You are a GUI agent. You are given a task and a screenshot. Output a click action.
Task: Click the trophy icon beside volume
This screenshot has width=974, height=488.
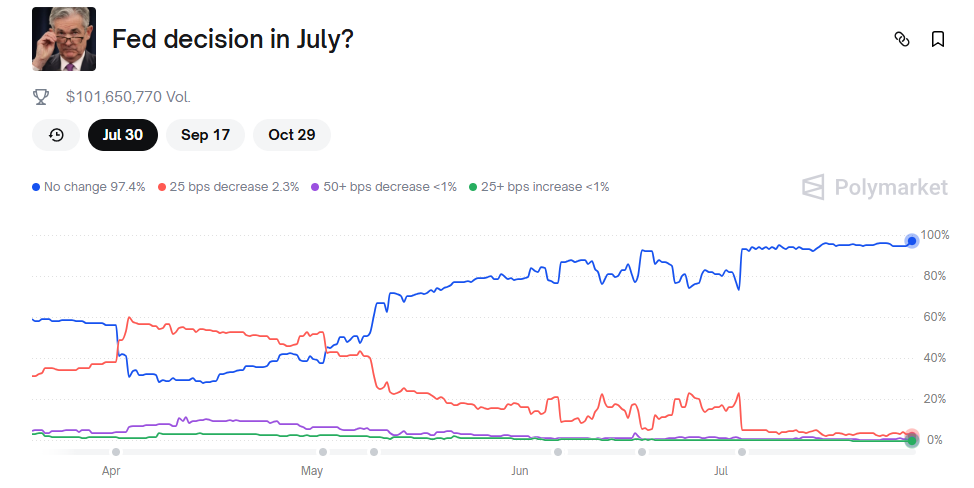pyautogui.click(x=41, y=97)
